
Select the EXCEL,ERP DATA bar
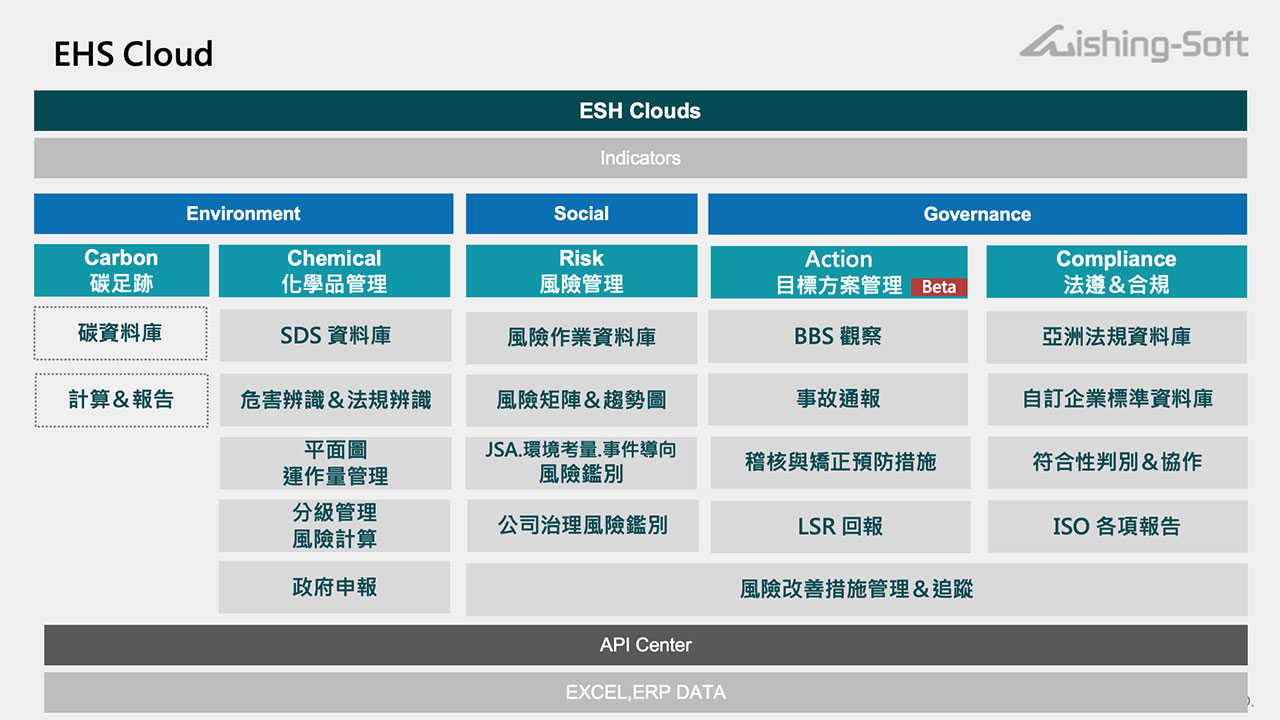[x=645, y=692]
